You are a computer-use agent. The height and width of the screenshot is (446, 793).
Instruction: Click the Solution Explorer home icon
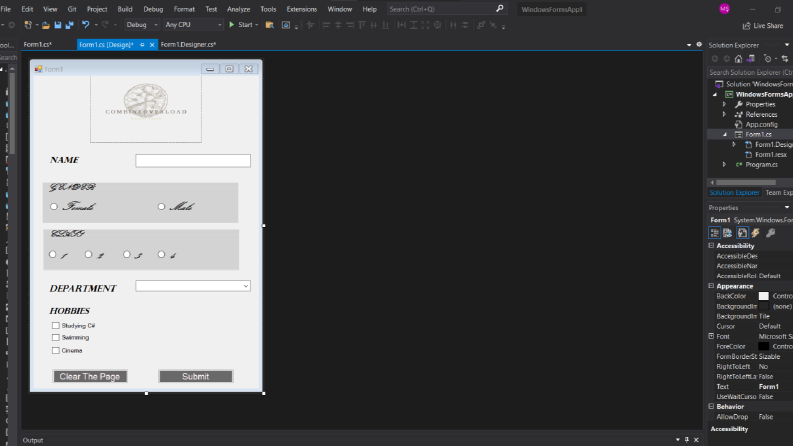[738, 59]
